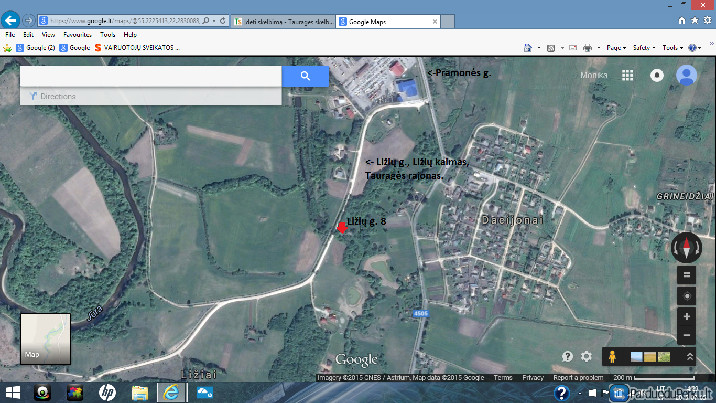This screenshot has height=403, width=716.
Task: Click the address bar URL field
Action: [124, 21]
